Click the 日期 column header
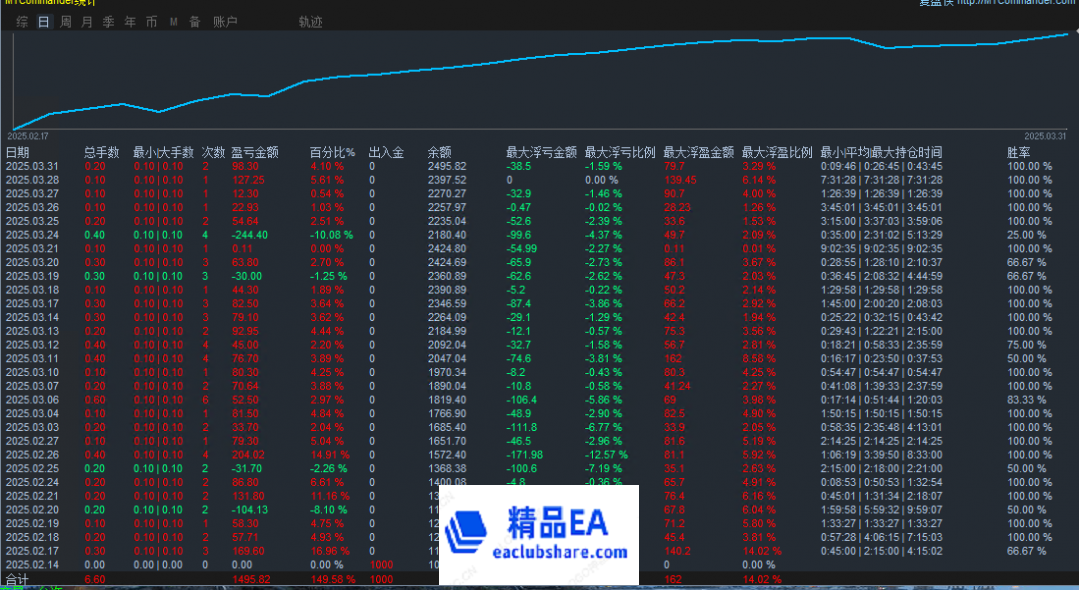Screen dimensions: 1079x590 tap(18, 152)
